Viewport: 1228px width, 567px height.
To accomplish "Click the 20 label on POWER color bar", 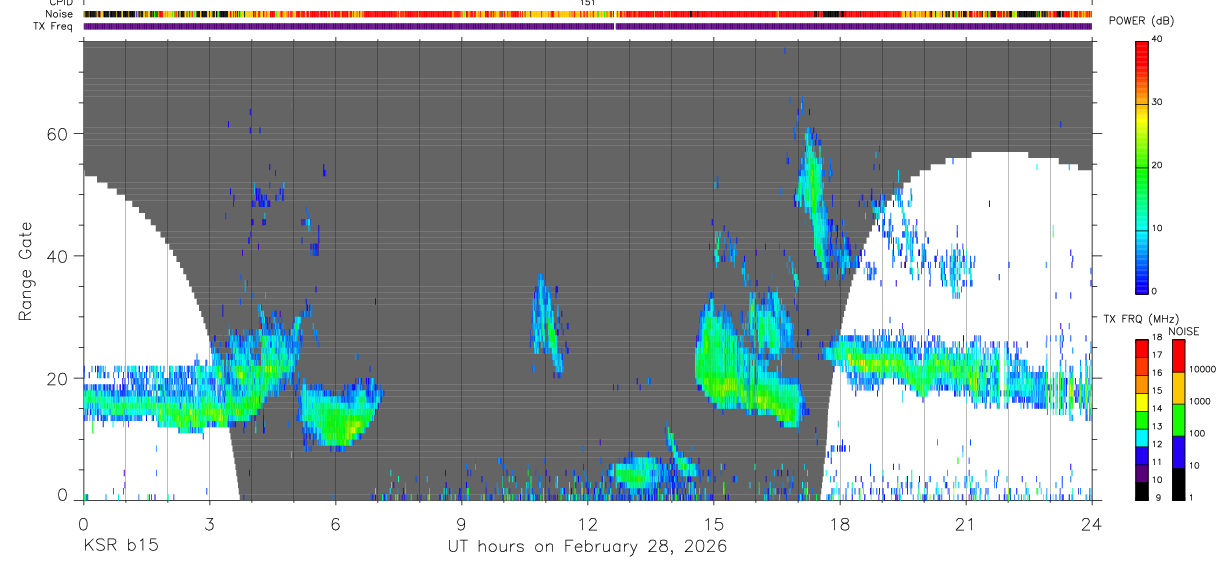I will (1158, 165).
